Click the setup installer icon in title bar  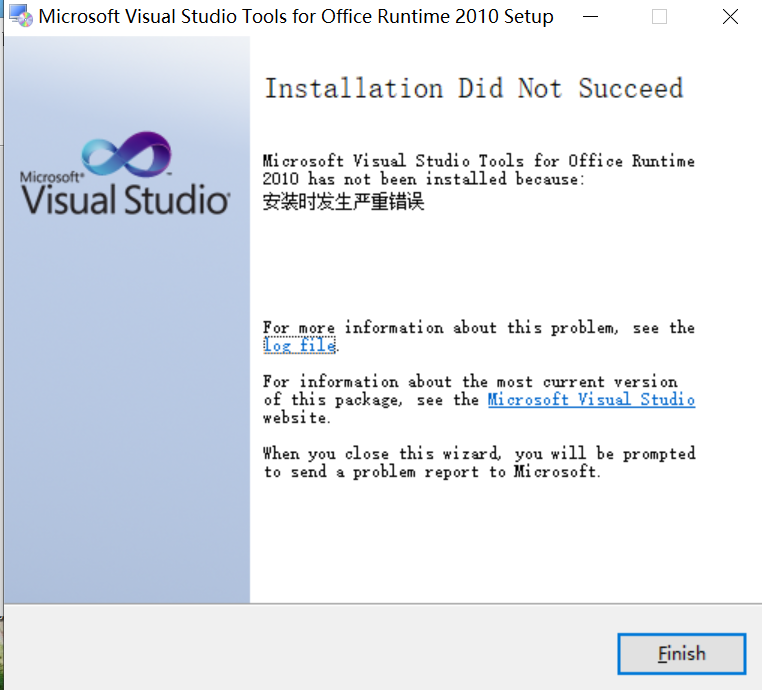(19, 17)
